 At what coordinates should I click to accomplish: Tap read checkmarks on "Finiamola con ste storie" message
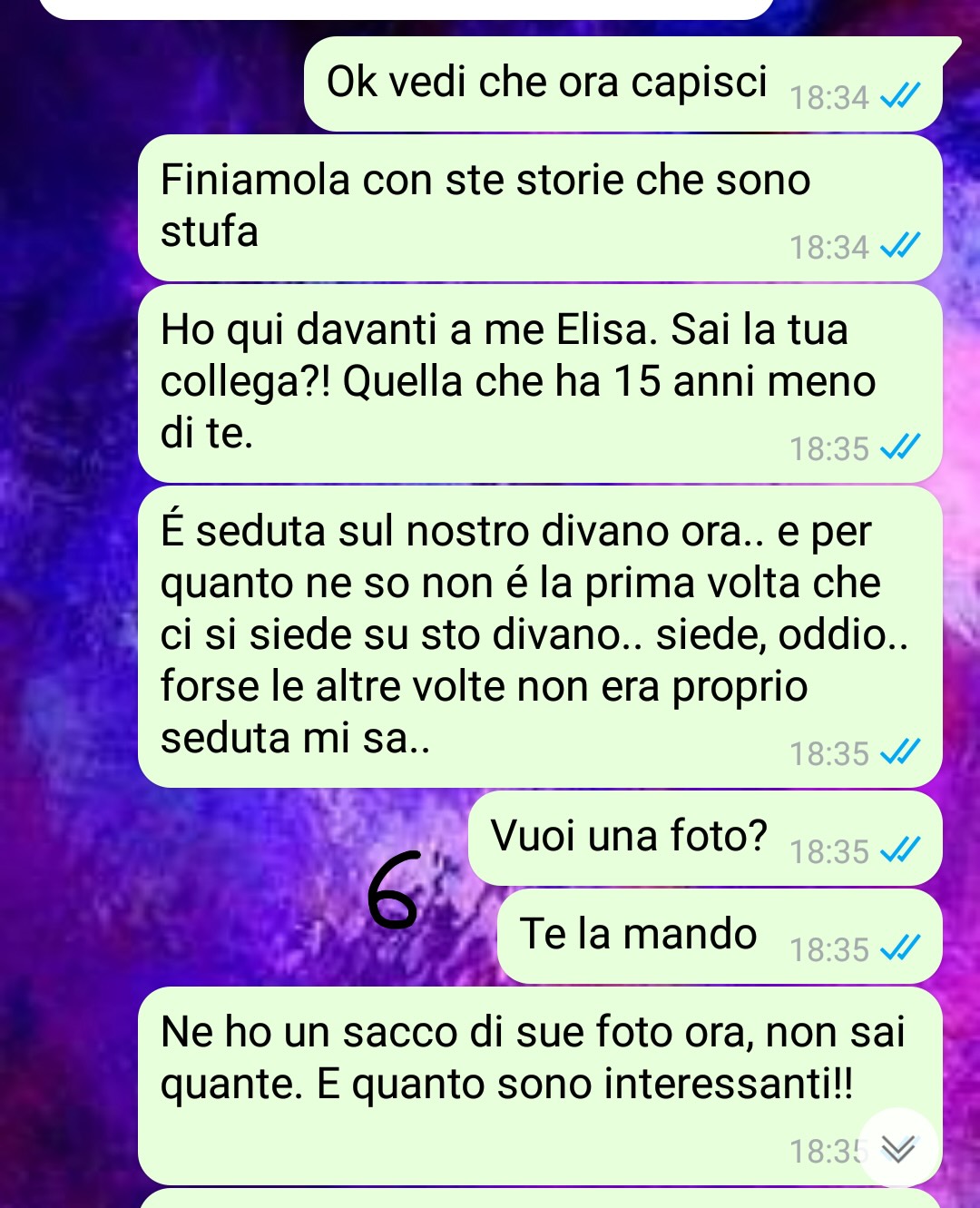pos(901,245)
